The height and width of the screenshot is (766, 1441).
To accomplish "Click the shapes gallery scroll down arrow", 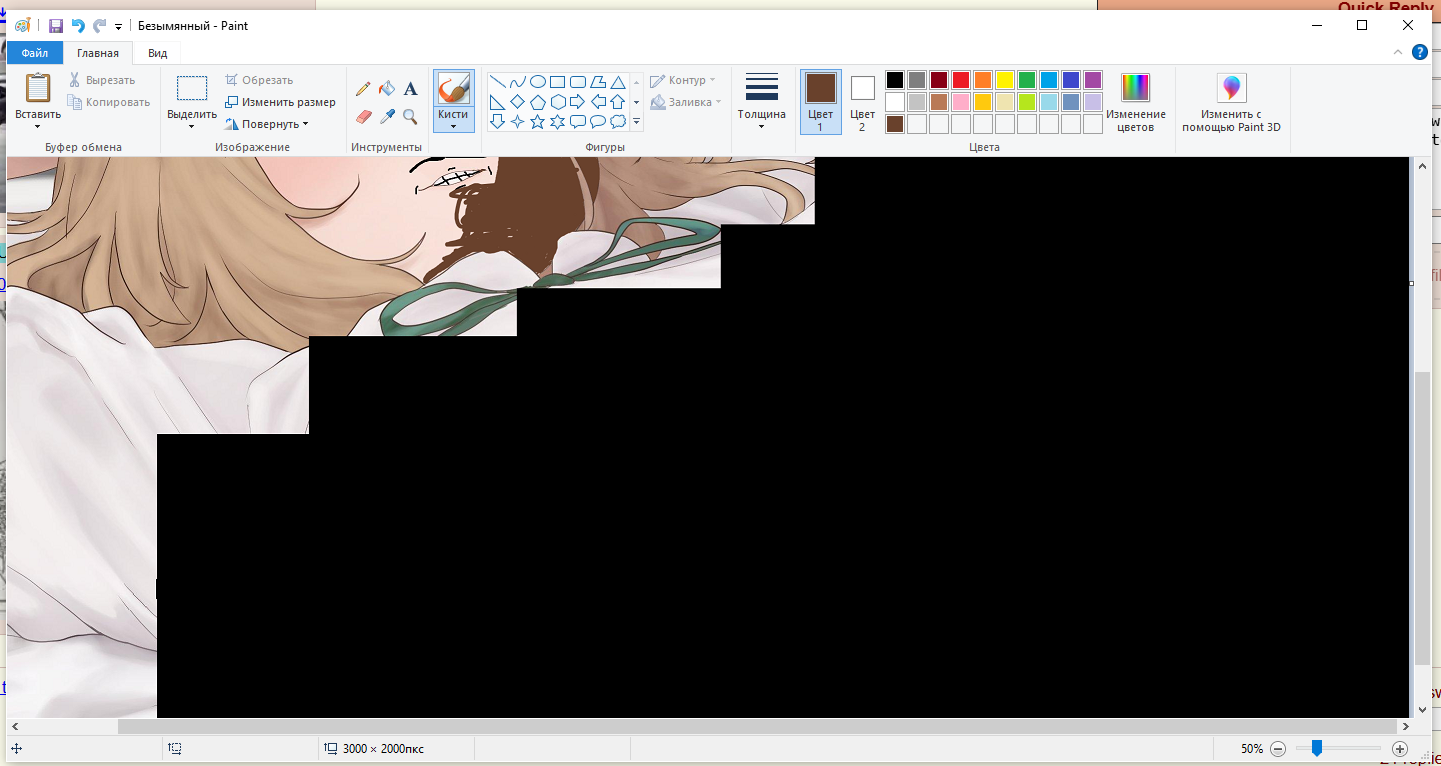I will pos(636,102).
